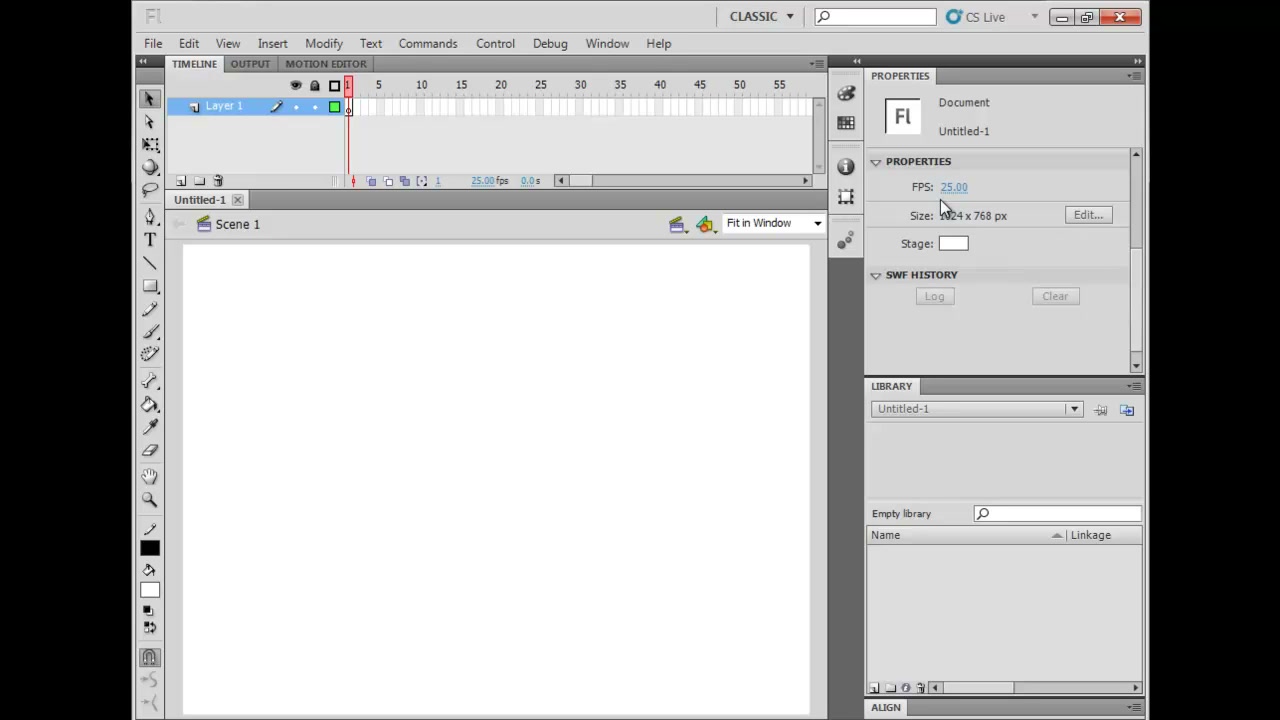Click the Library search field
This screenshot has height=720, width=1280.
tap(1057, 514)
